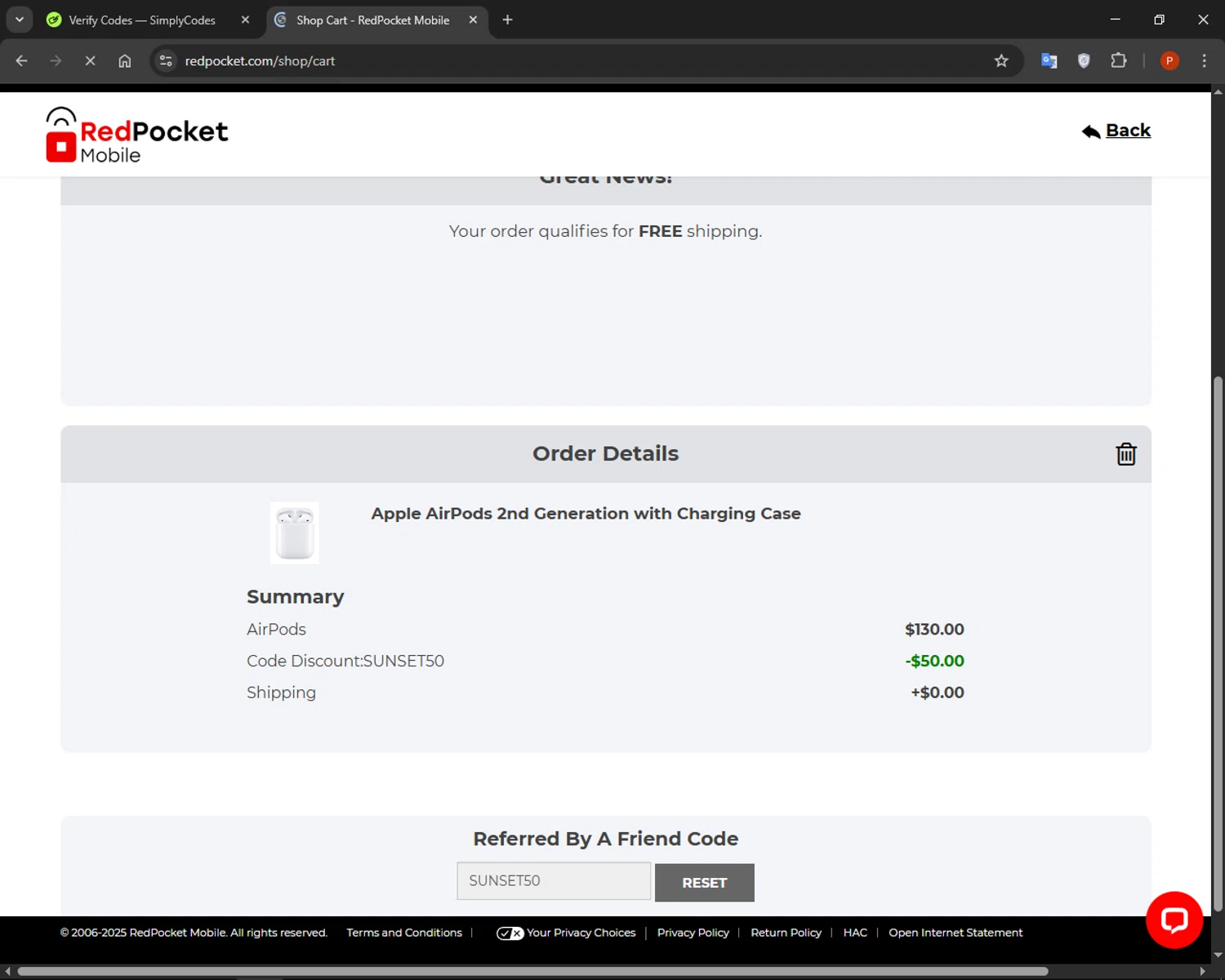This screenshot has width=1225, height=980.
Task: Click the RESET button for the code
Action: point(705,883)
